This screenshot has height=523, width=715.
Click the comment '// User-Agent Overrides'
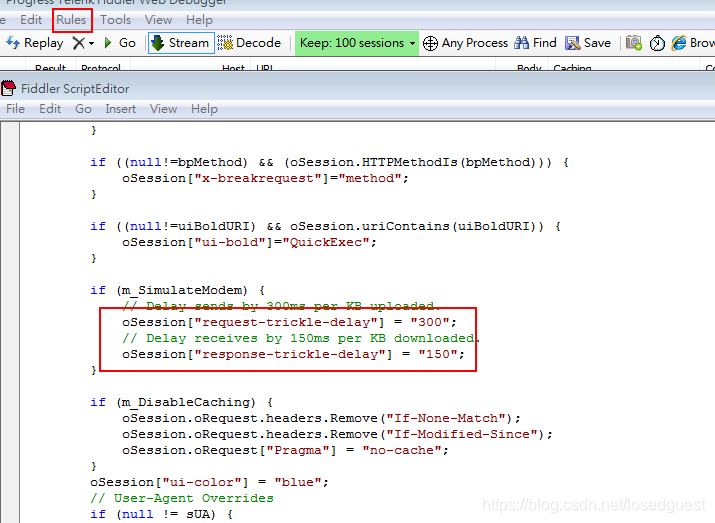pyautogui.click(x=182, y=498)
